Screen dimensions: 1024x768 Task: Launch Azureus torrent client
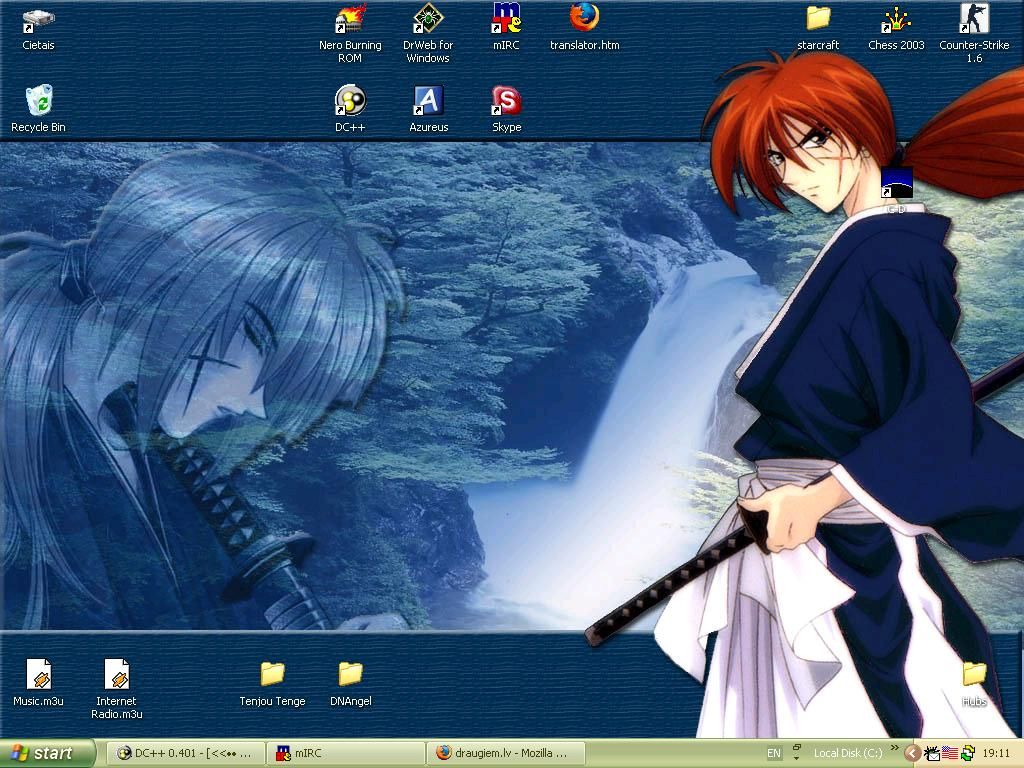coord(428,108)
